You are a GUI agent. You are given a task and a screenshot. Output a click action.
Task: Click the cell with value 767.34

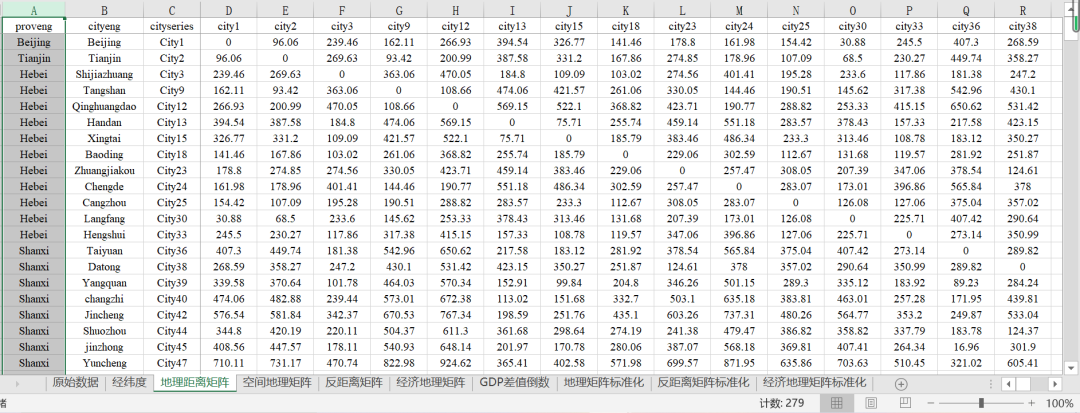pos(456,315)
